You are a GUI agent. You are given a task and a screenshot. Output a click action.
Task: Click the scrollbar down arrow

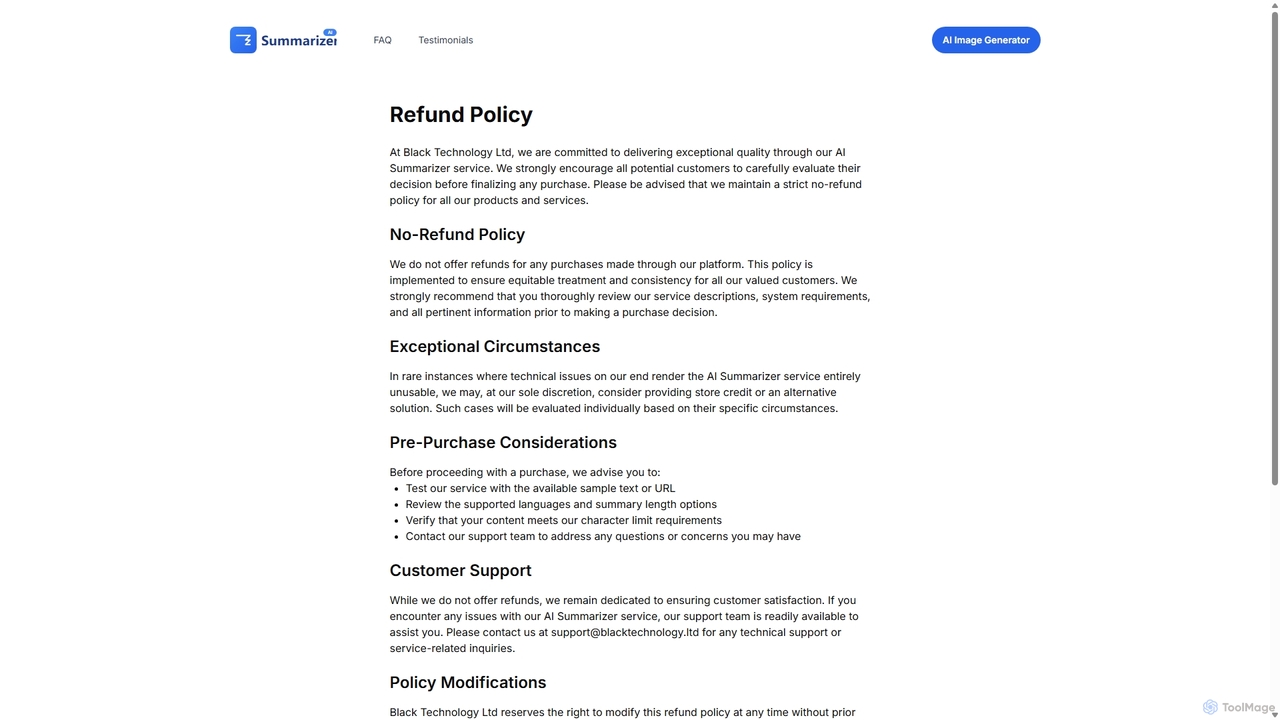coord(1274,714)
